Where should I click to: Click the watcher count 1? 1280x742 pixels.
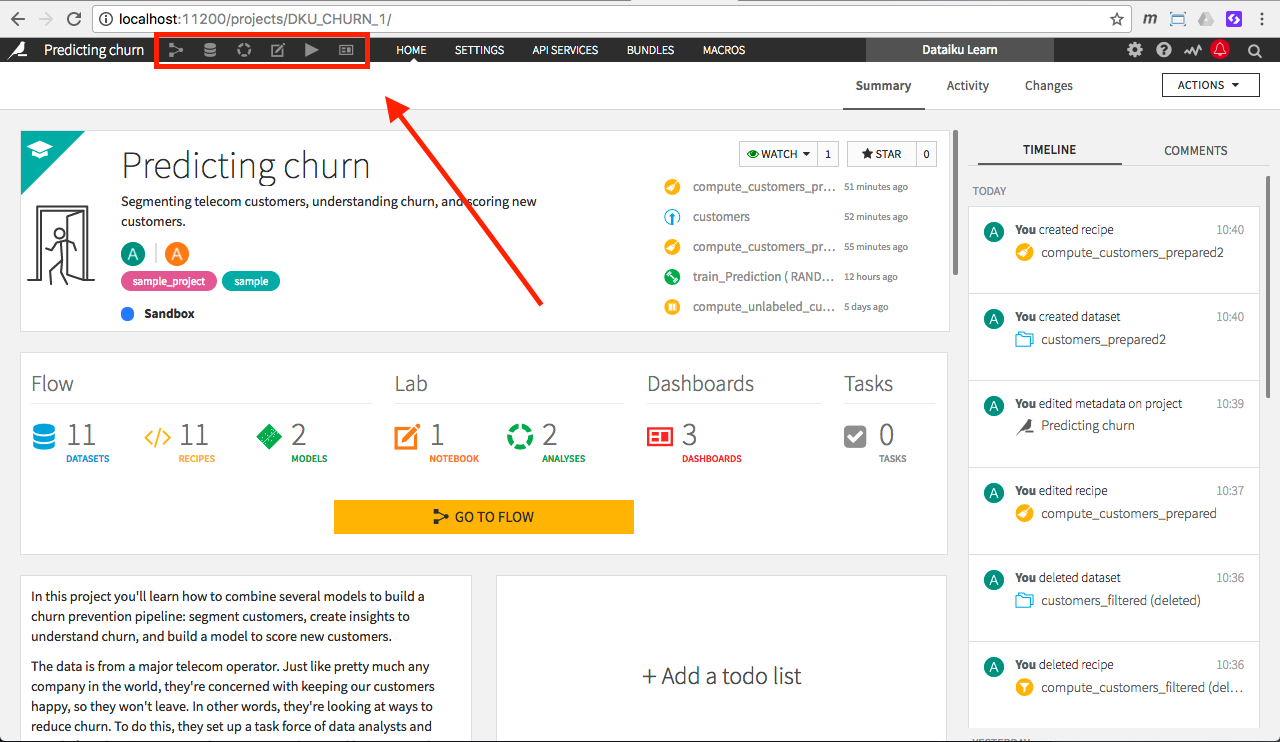coord(827,154)
